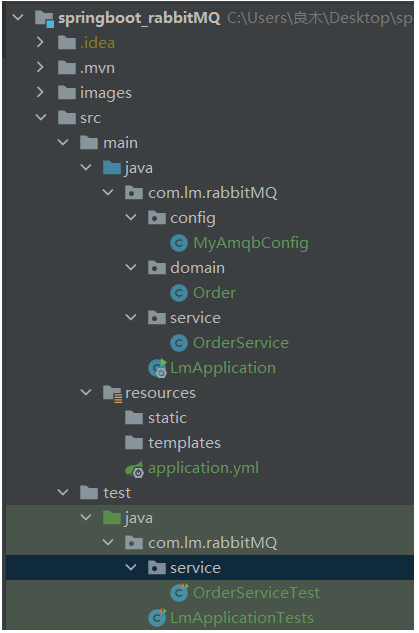This screenshot has height=633, width=419.
Task: Expand the .idea folder
Action: click(40, 42)
